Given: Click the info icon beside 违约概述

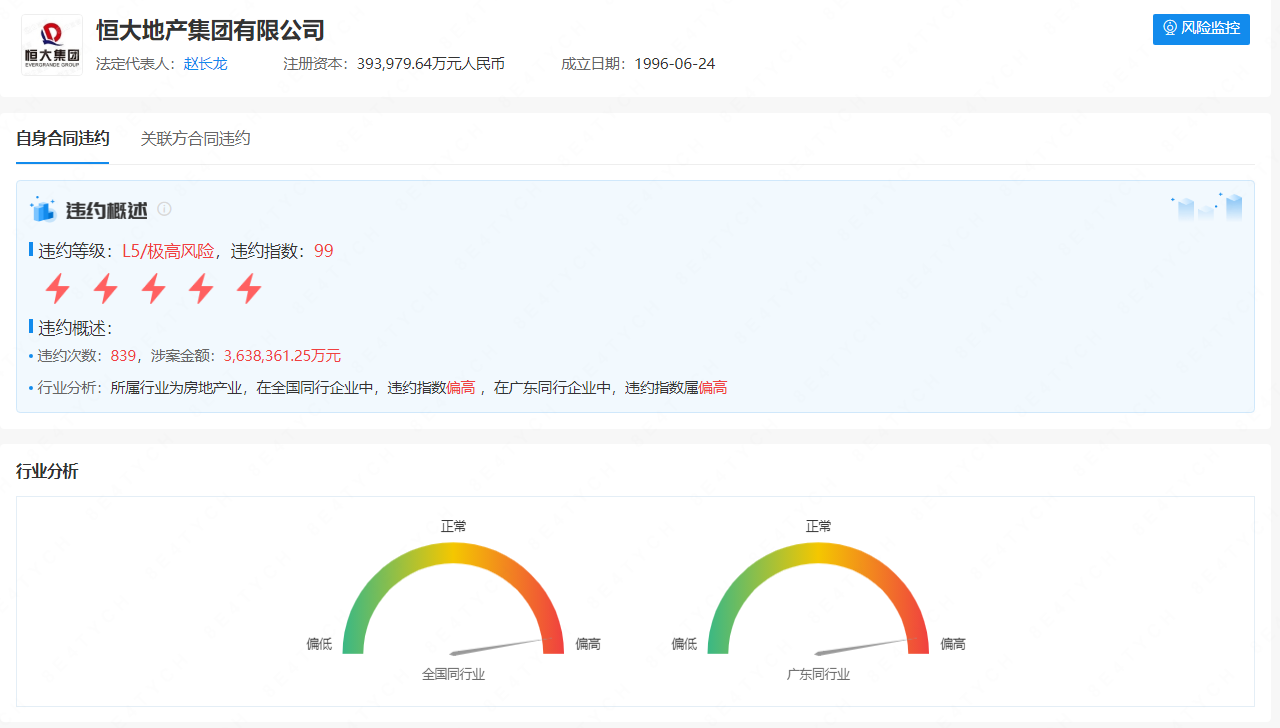Looking at the screenshot, I should 164,209.
